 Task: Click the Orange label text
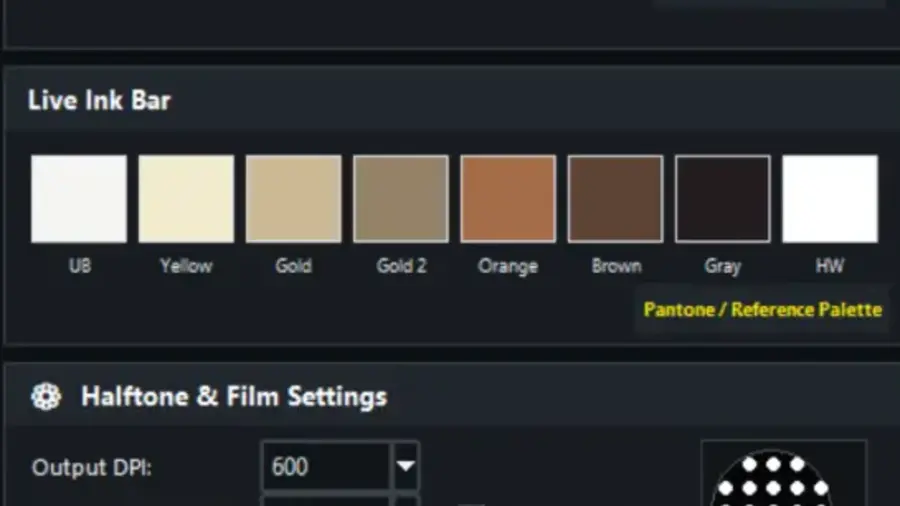point(508,267)
